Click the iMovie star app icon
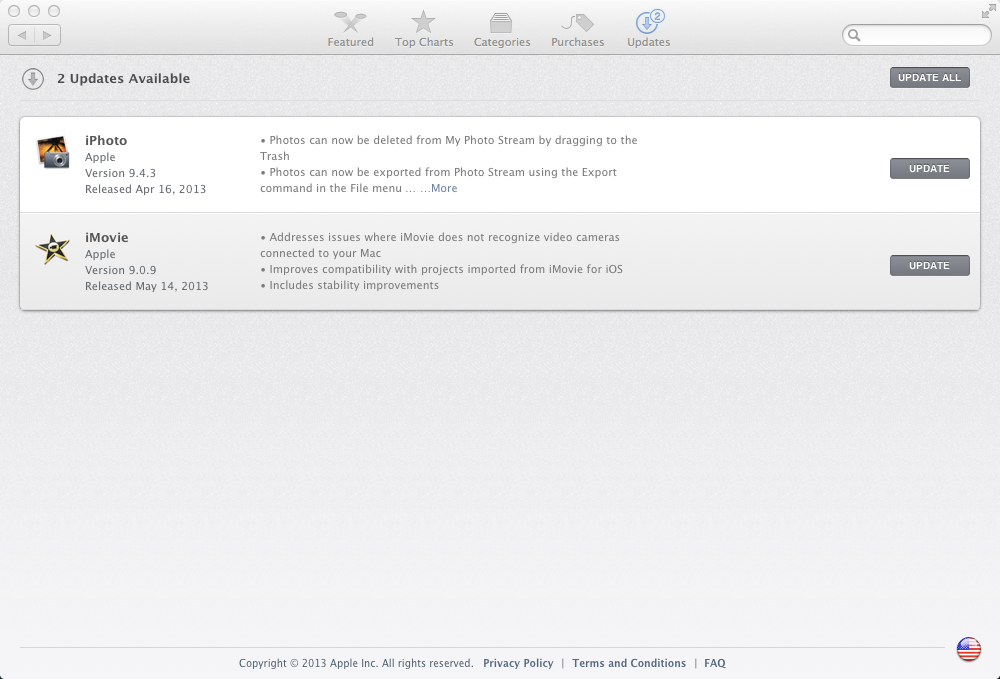The height and width of the screenshot is (679, 1000). pos(52,249)
